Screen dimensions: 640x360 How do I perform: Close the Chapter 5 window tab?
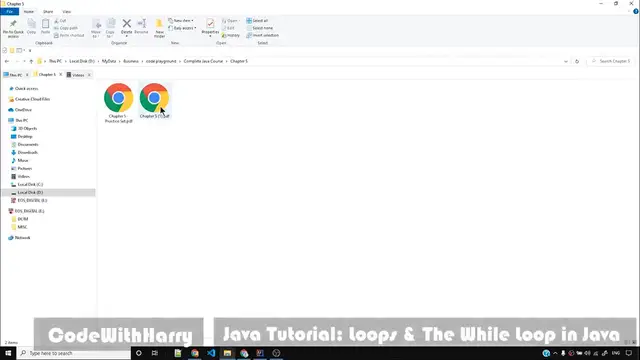click(61, 75)
